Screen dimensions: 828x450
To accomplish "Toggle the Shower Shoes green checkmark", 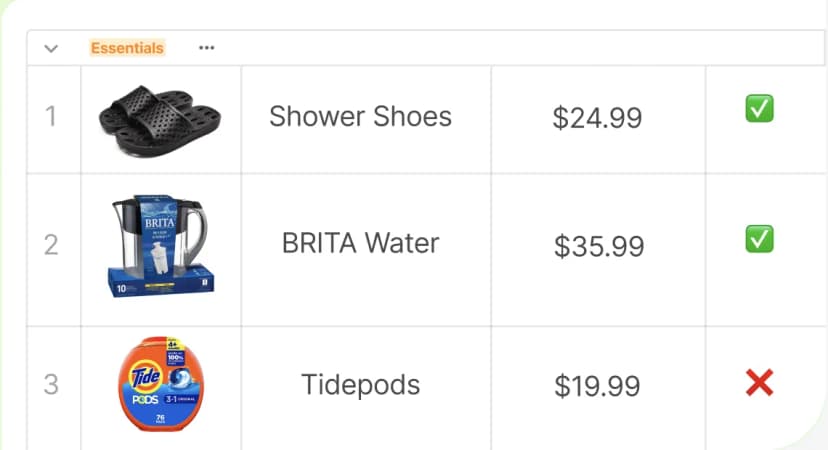I will 759,109.
